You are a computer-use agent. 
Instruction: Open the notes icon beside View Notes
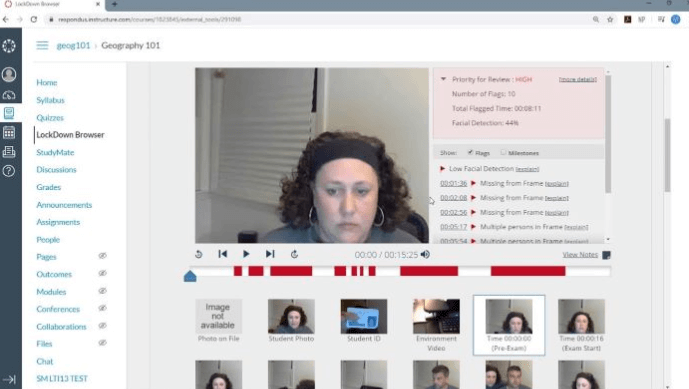point(606,255)
